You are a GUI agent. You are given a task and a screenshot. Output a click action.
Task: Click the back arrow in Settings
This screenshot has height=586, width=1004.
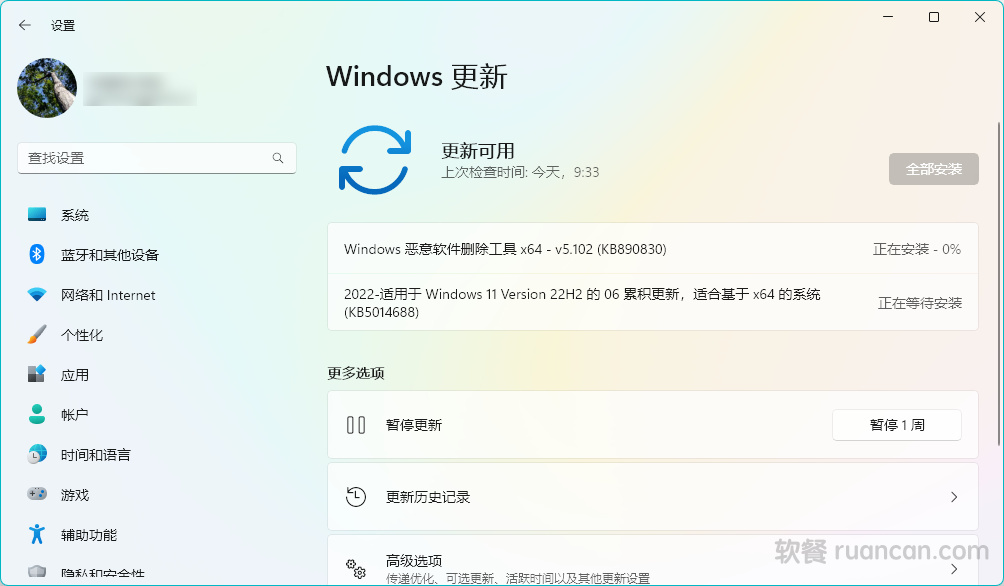tap(25, 25)
